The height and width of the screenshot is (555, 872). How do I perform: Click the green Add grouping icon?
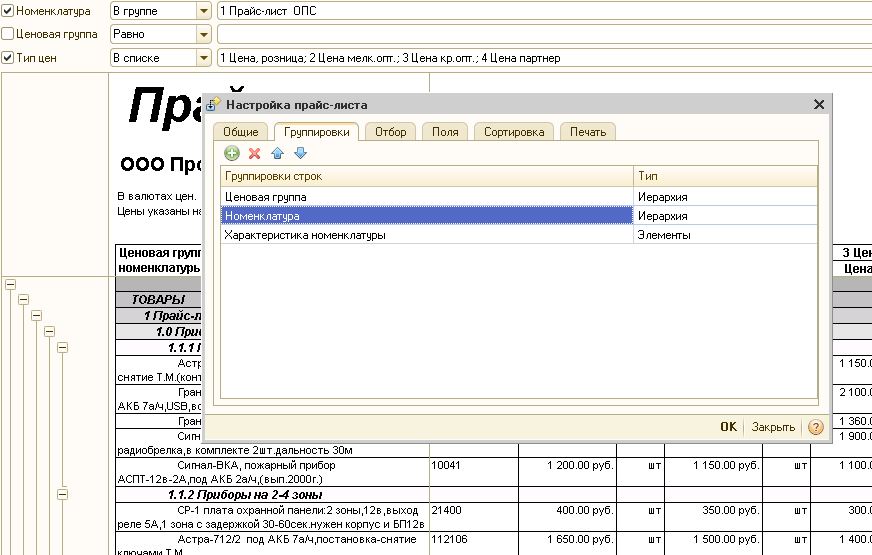231,153
